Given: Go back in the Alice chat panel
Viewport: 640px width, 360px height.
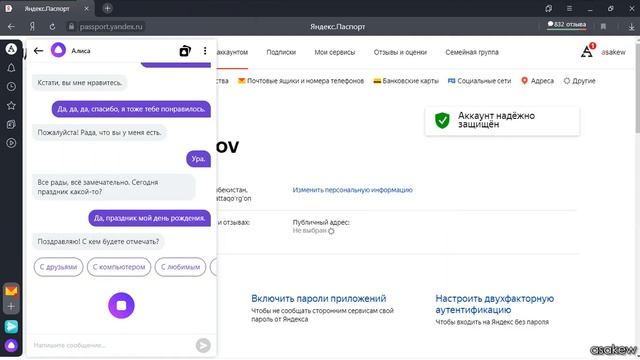Looking at the screenshot, I should [38, 51].
